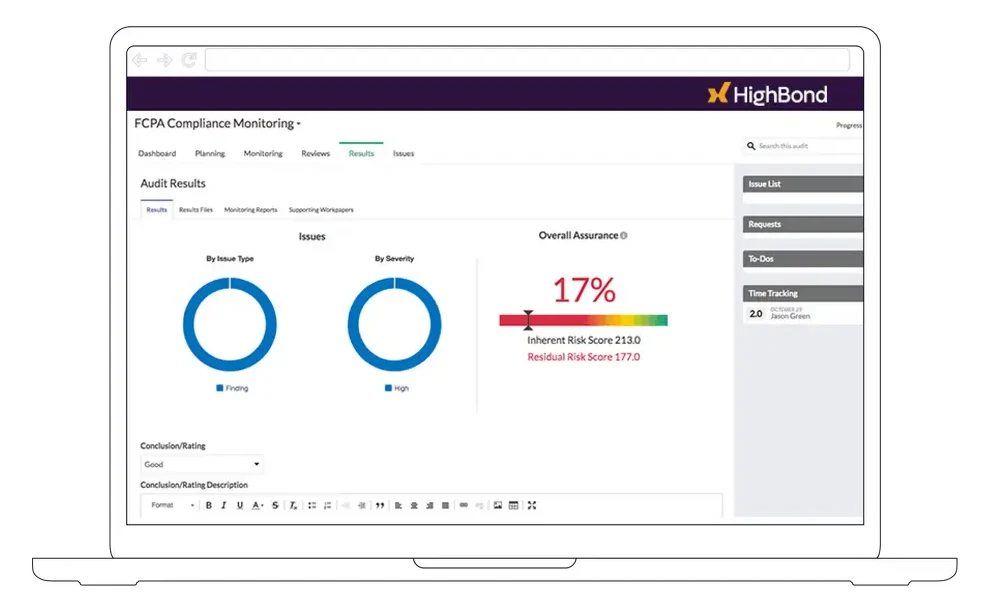Apply italic formatting in the editor
Image resolution: width=1000 pixels, height=612 pixels.
[224, 505]
